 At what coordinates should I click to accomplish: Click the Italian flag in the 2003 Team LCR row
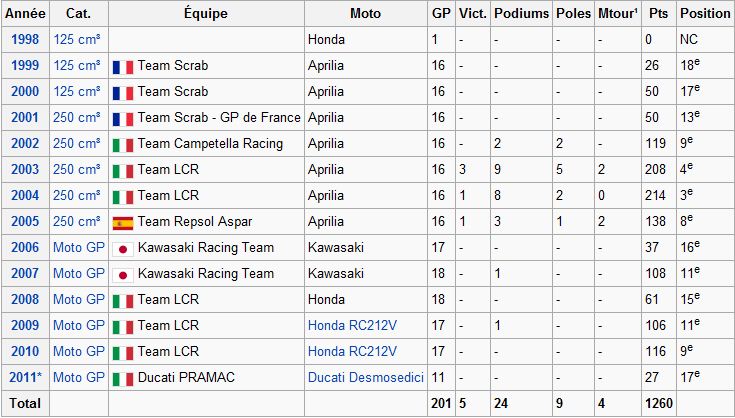[x=123, y=171]
